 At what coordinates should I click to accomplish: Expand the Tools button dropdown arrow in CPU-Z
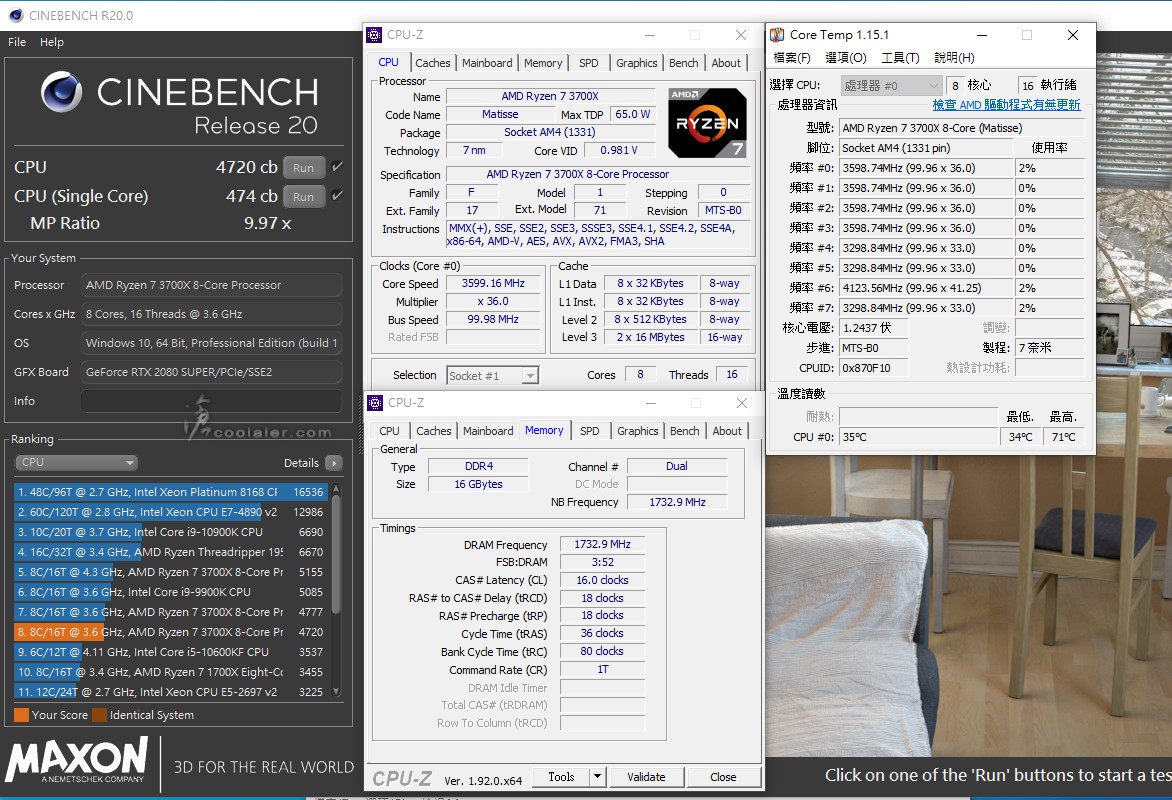coord(597,777)
